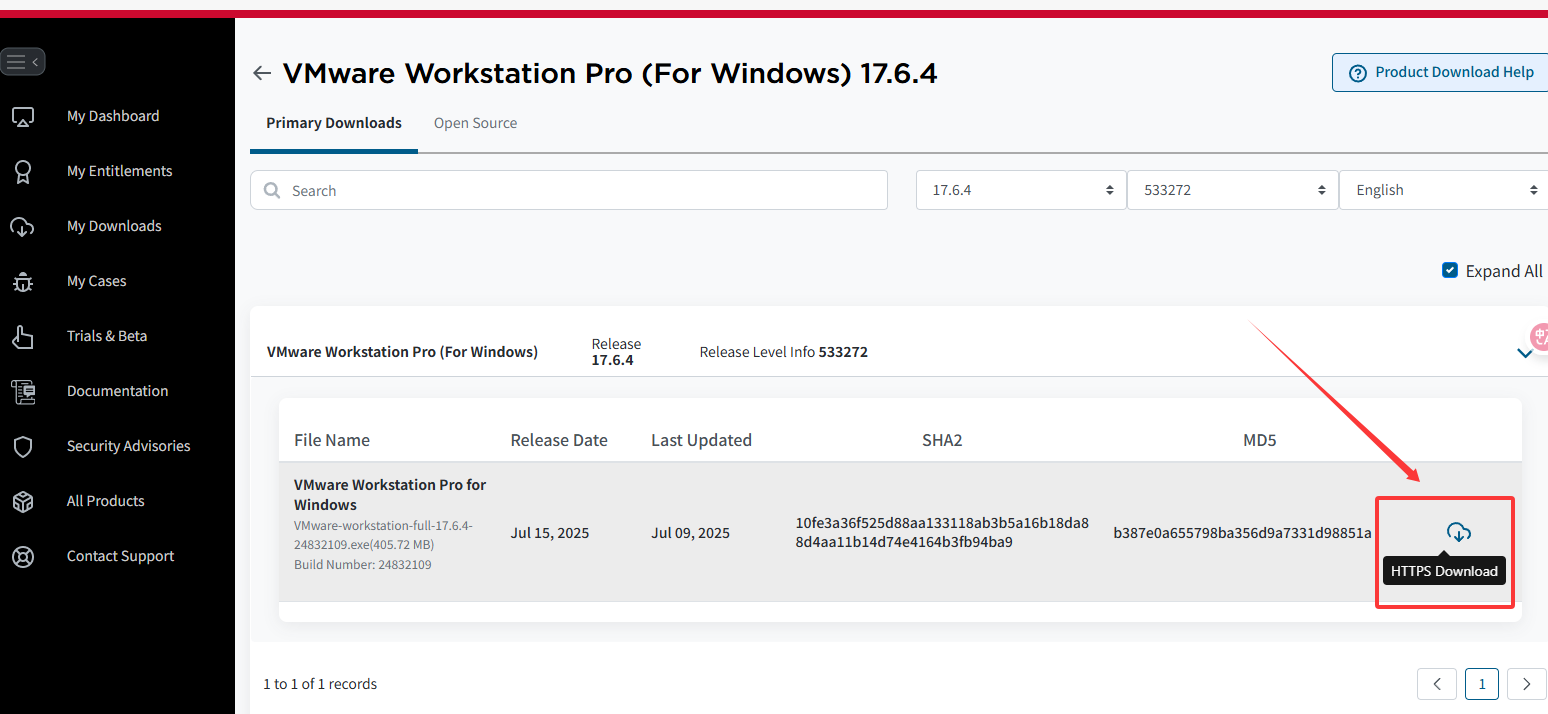Viewport: 1548px width, 714px height.
Task: Click the SHA2 hash value starting 10fe3a36
Action: pyautogui.click(x=942, y=533)
